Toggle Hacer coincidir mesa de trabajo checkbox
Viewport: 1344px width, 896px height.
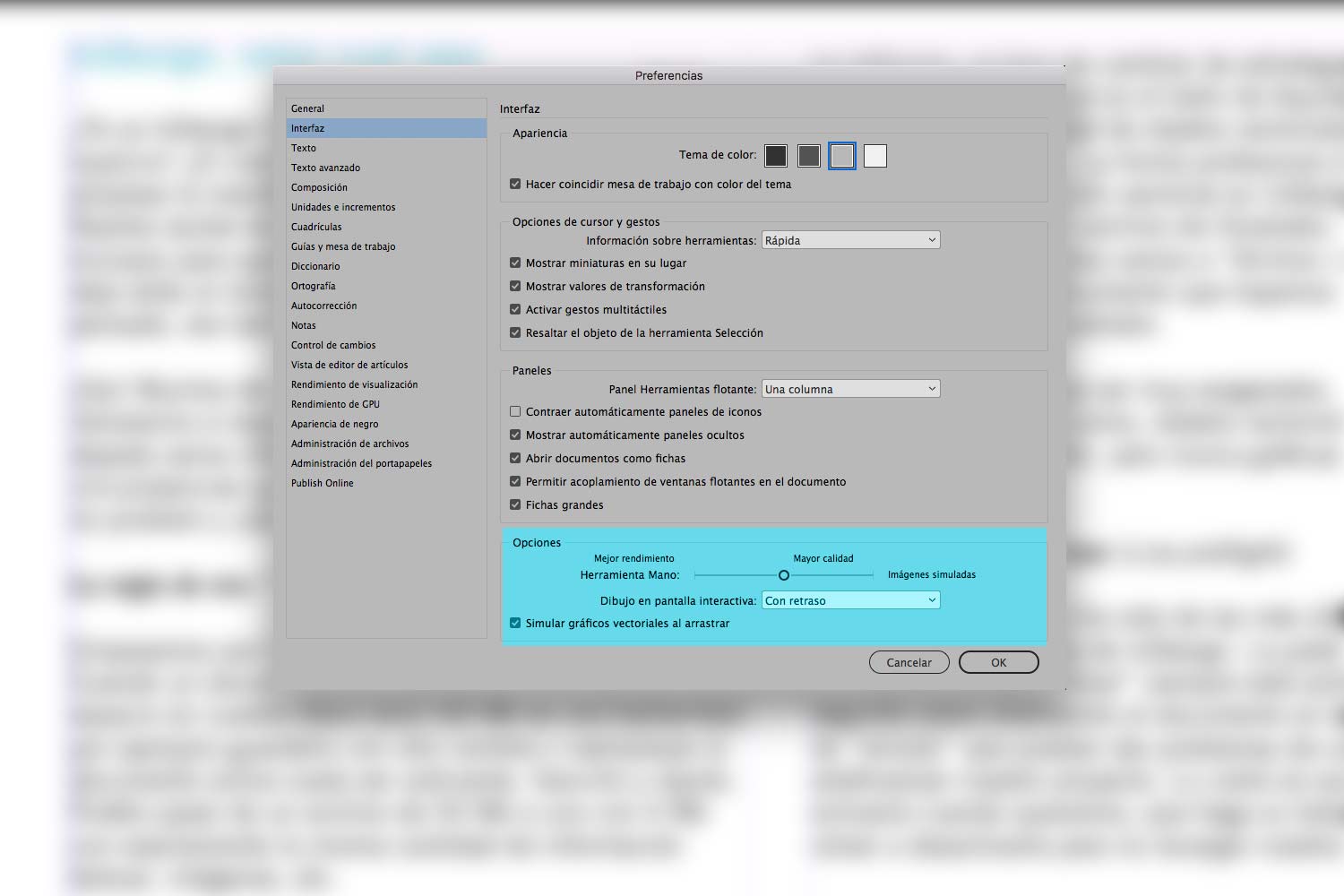(515, 185)
